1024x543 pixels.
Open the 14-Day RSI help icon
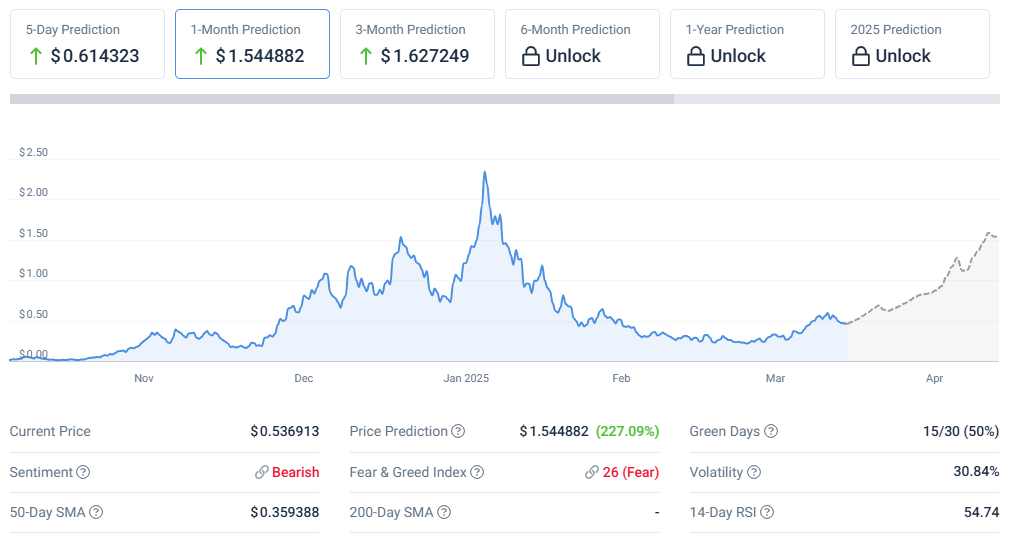(x=767, y=512)
